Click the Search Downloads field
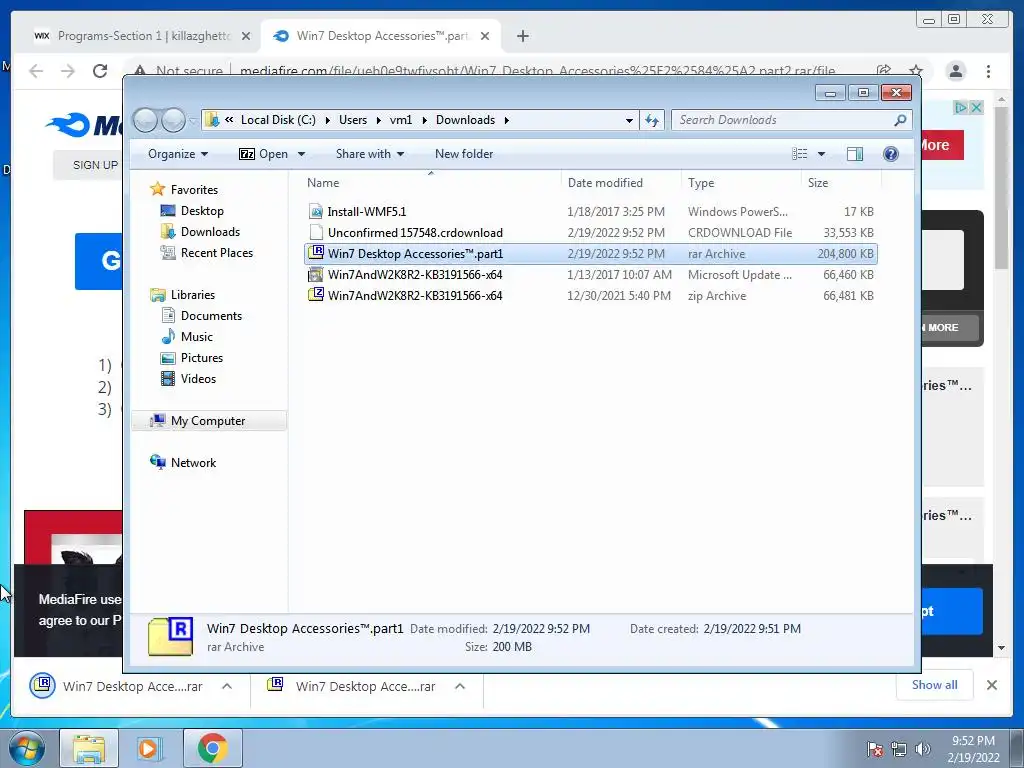Image resolution: width=1024 pixels, height=768 pixels. [x=784, y=120]
